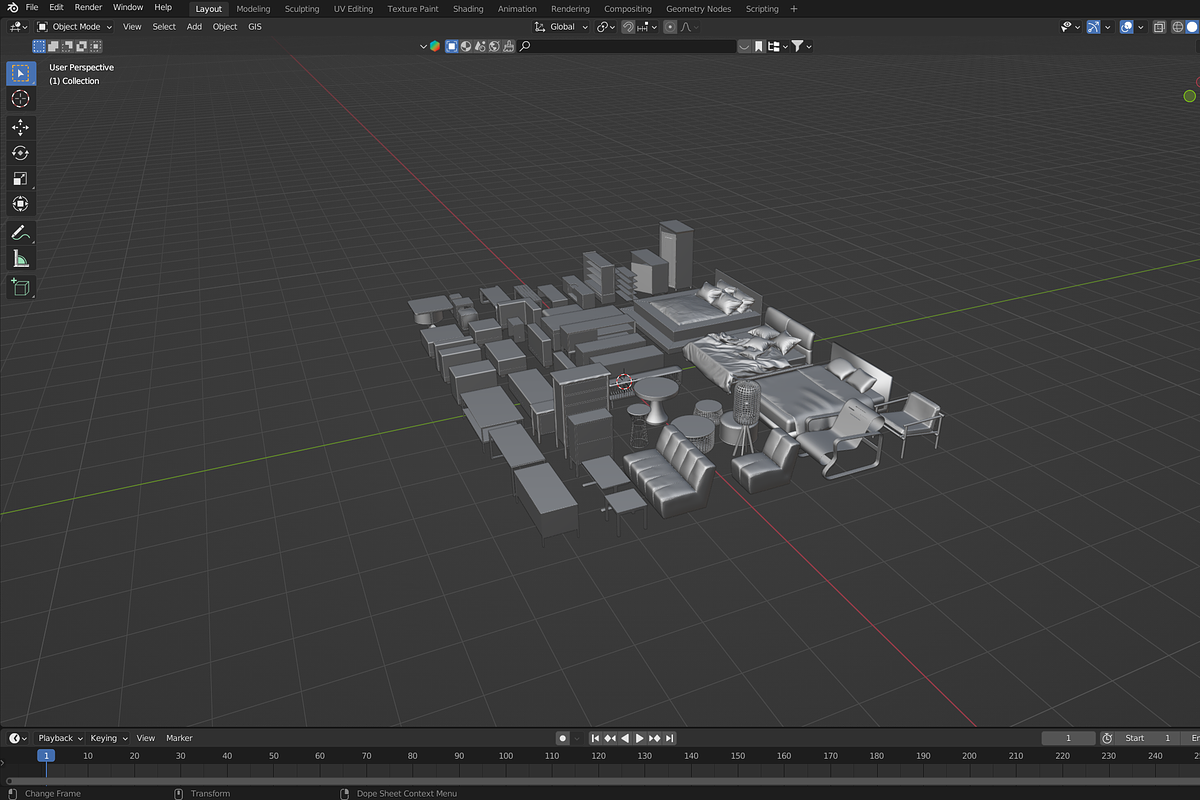Choose Subtract selection mode icon
The width and height of the screenshot is (1200, 800).
67,46
